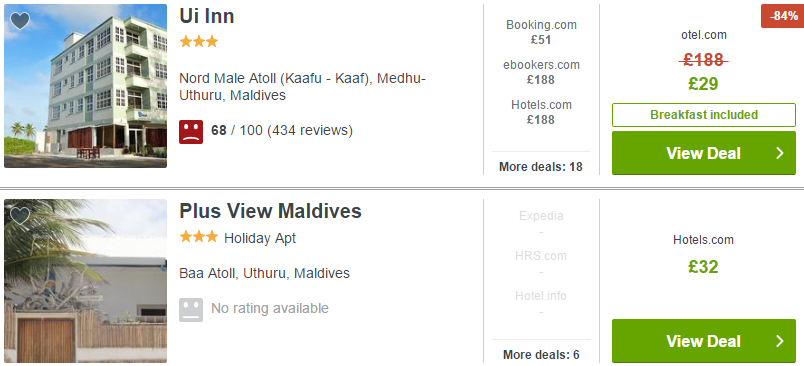The image size is (804, 366).
Task: Select the Booking.com £51 offer
Action: click(541, 32)
